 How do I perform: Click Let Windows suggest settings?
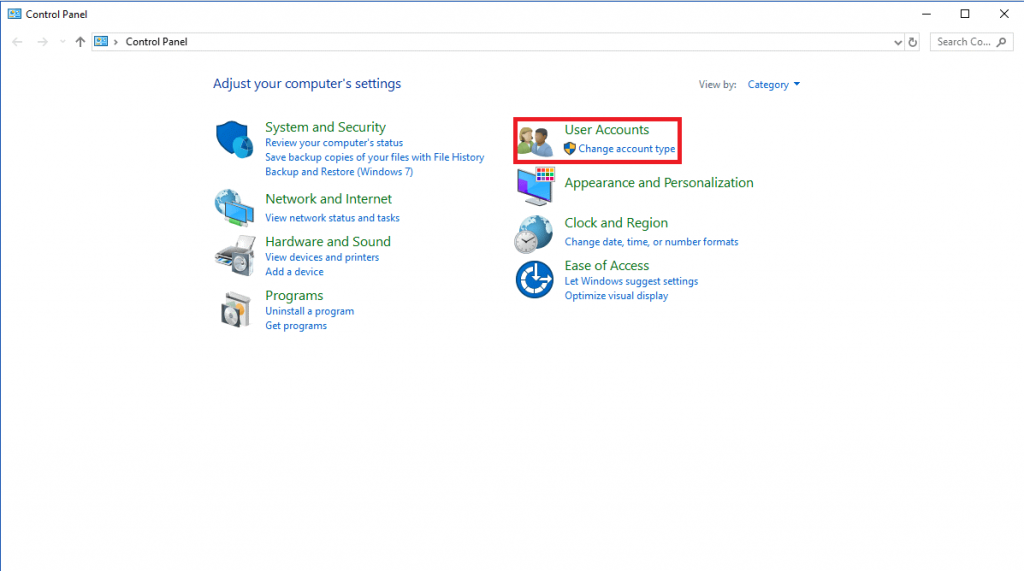click(x=631, y=281)
